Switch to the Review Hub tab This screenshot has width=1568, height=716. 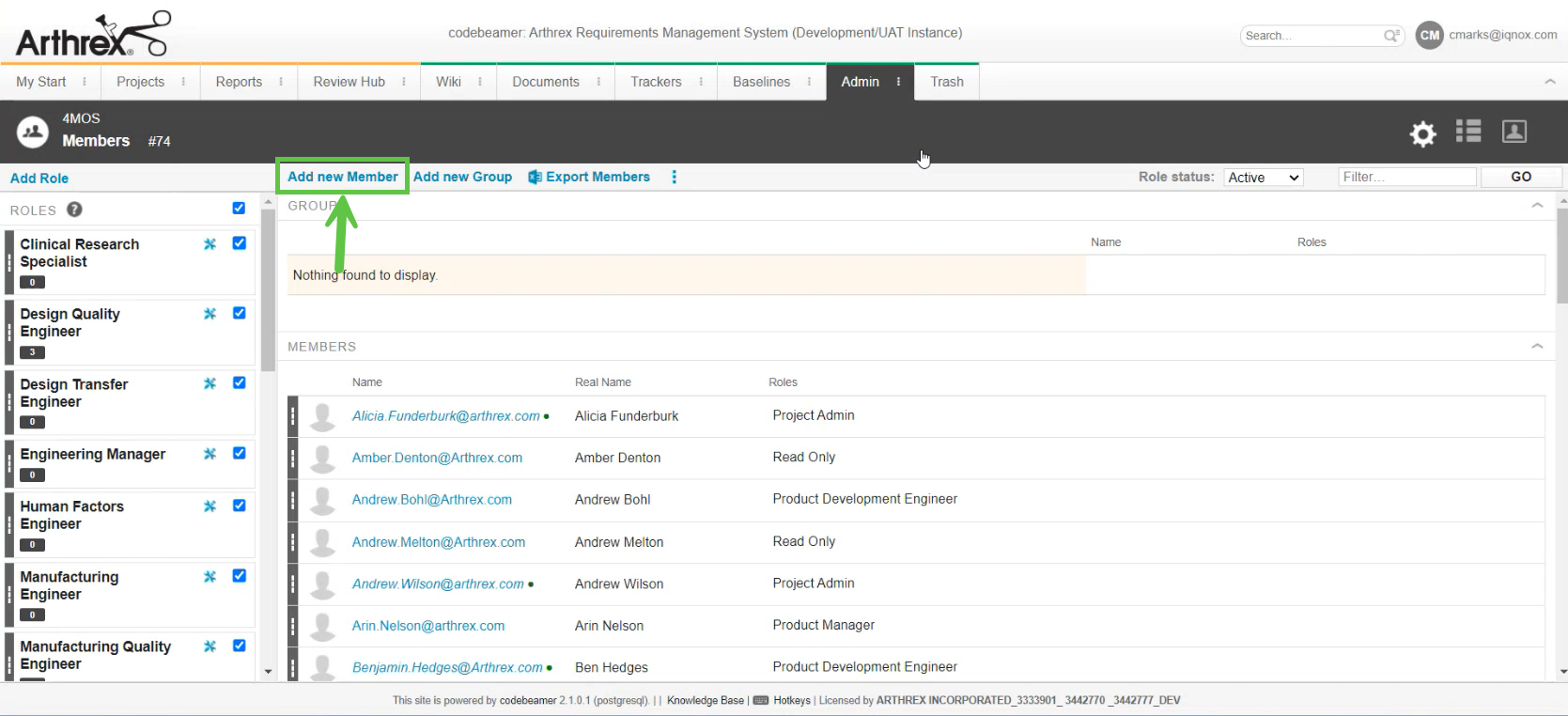coord(349,82)
